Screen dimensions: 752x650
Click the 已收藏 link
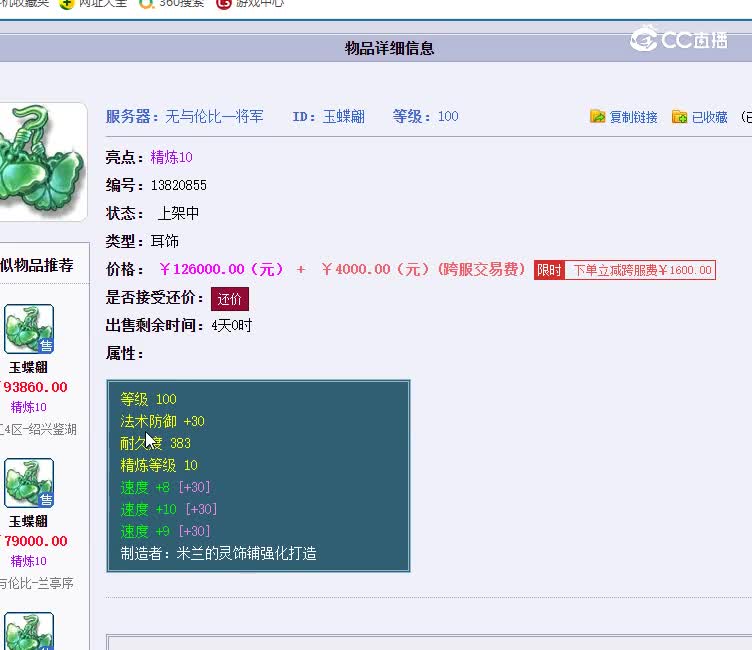pos(709,117)
